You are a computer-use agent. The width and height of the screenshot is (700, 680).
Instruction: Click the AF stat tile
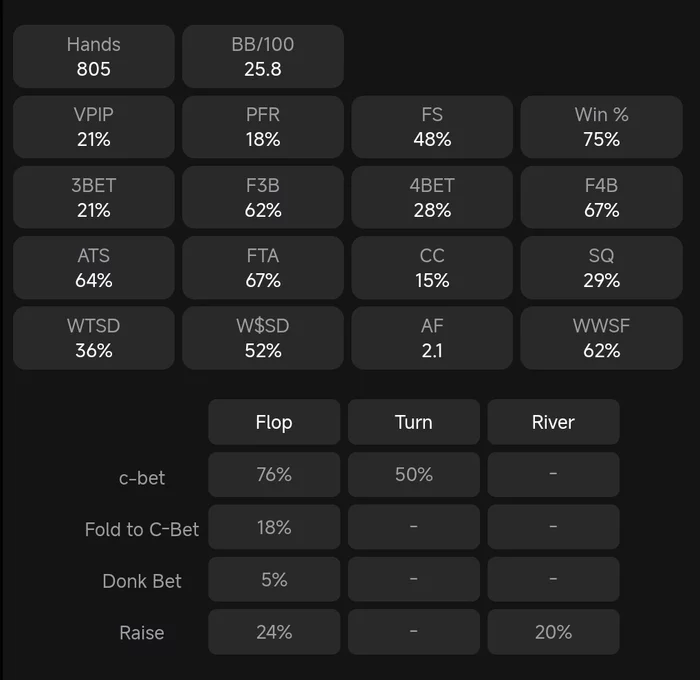(432, 338)
